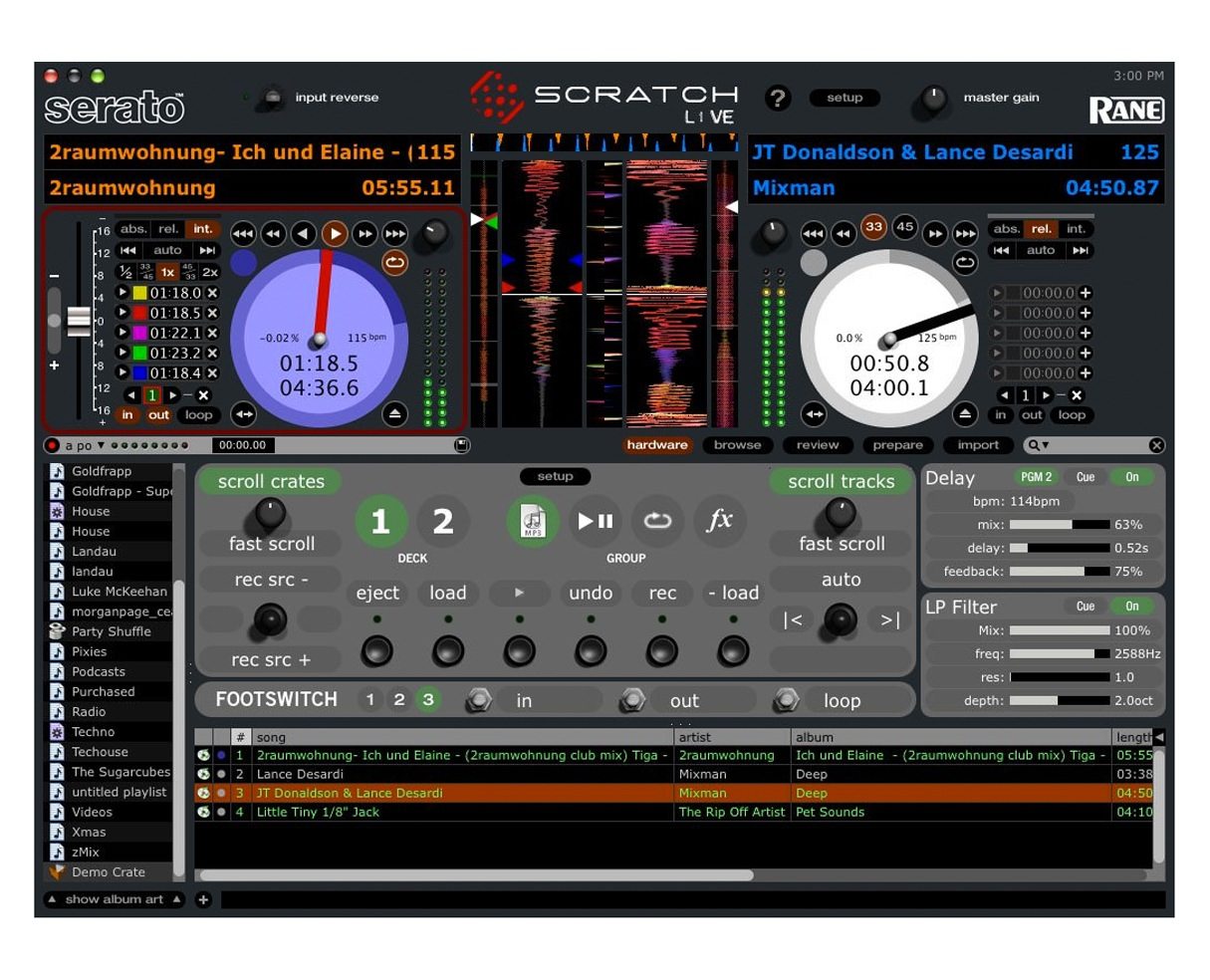Save the recording with the disk icon

click(x=462, y=445)
